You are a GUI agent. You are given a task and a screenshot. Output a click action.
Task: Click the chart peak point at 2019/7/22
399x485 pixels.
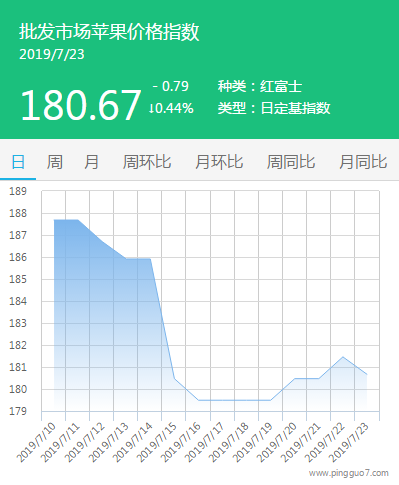343,357
